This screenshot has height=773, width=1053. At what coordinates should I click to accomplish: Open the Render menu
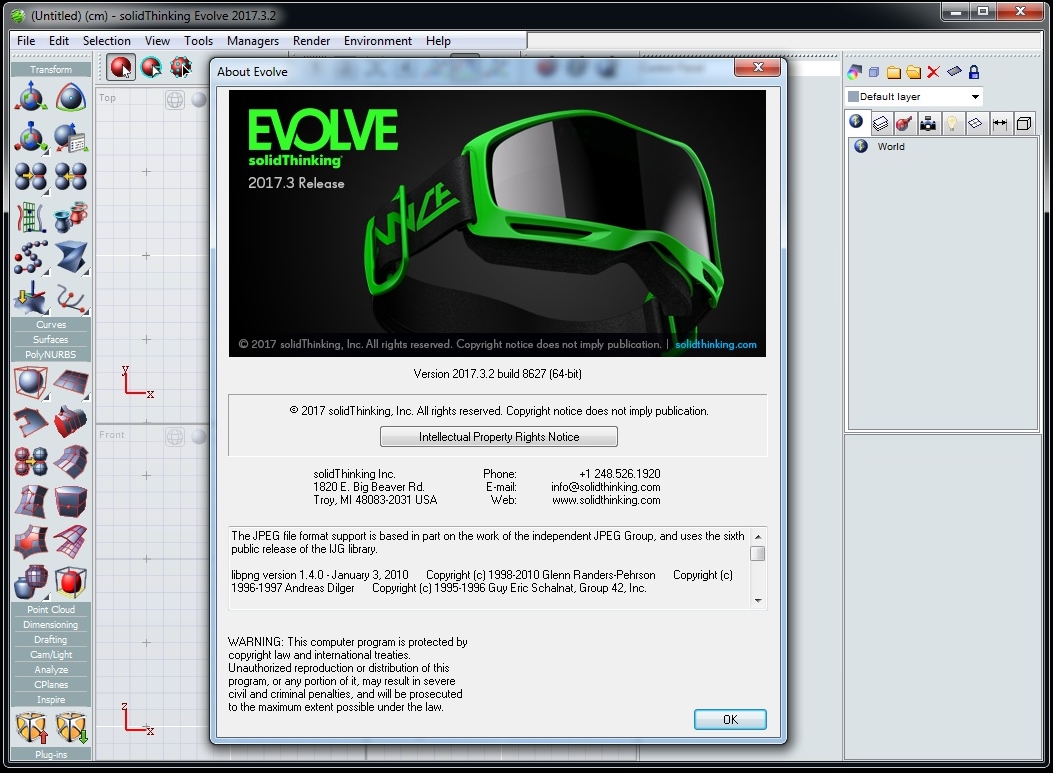(312, 41)
